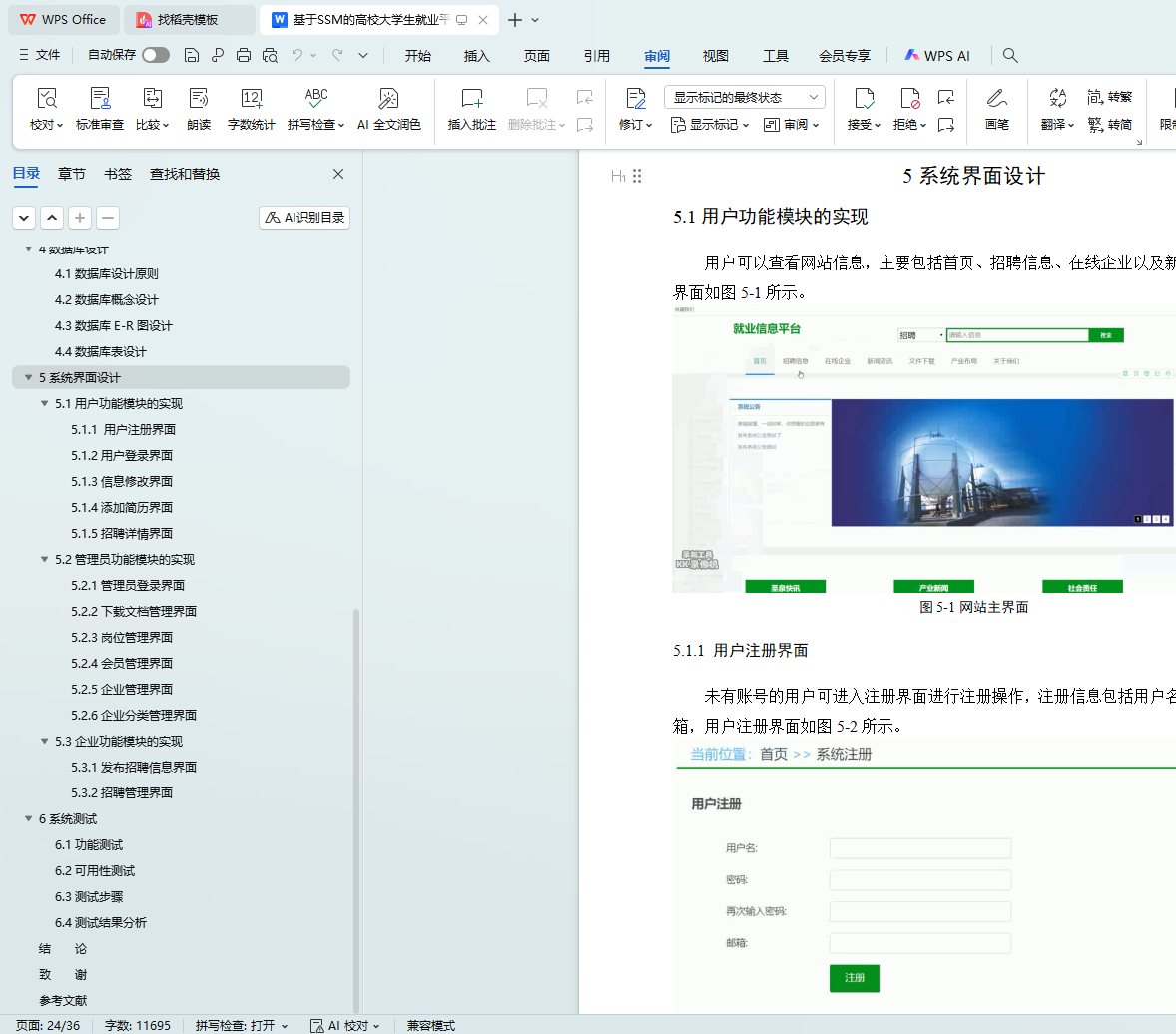The image size is (1176, 1034).
Task: Jump to 5.1.3 信息修改界面 in outline
Action: coord(122,482)
